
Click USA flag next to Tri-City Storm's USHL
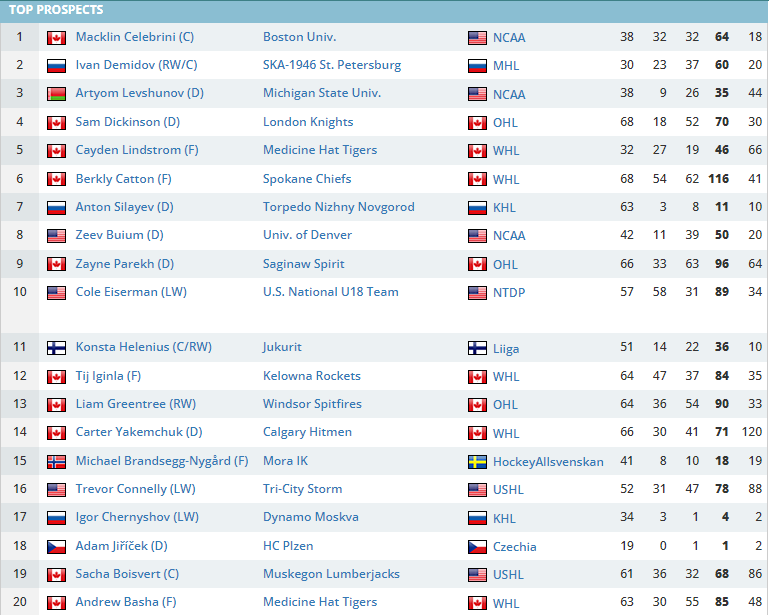coord(477,489)
